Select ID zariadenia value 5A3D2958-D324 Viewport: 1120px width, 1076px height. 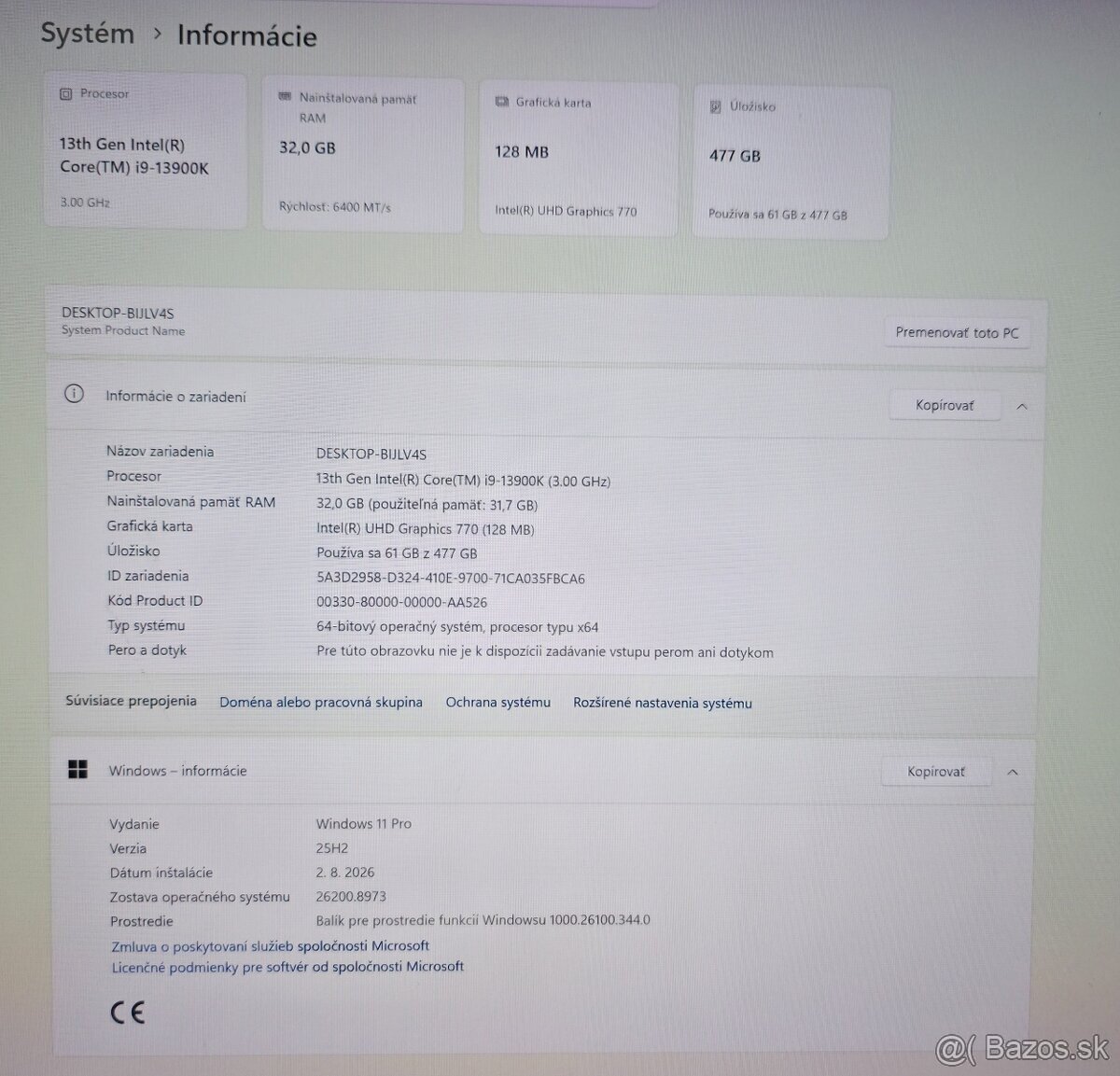click(451, 579)
